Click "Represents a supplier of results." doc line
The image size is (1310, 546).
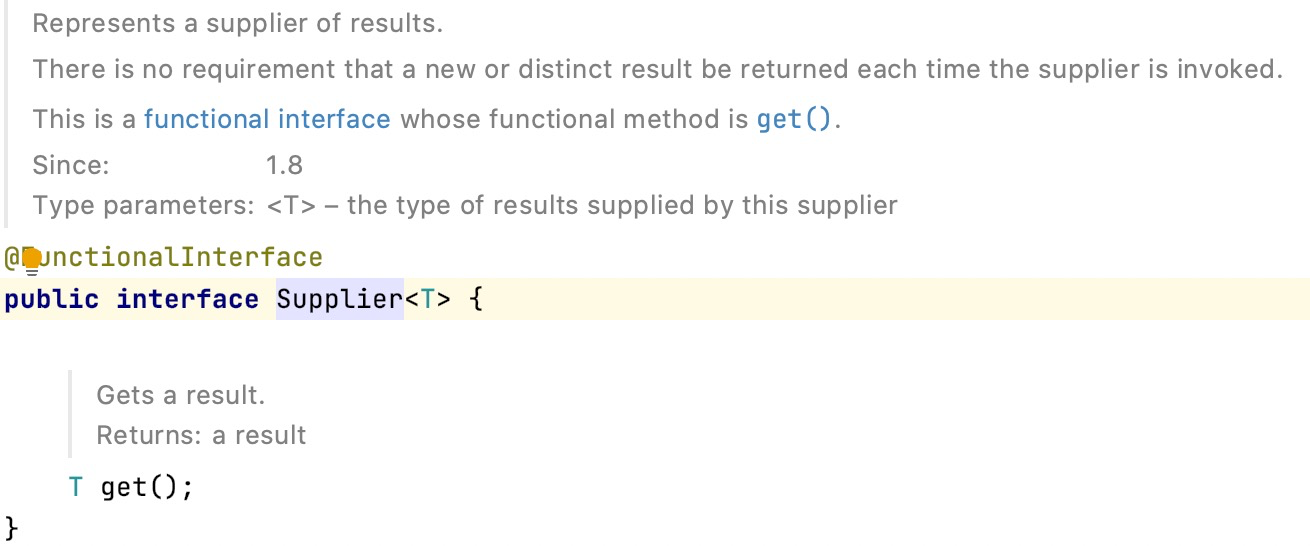tap(237, 24)
